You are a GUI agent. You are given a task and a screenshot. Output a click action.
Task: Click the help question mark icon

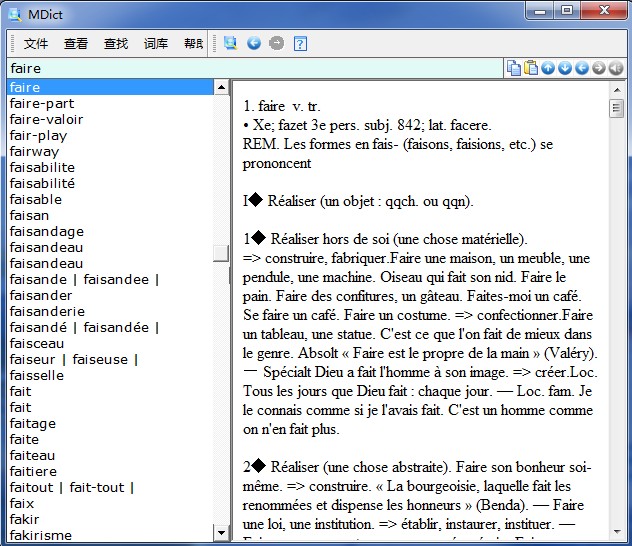pos(300,43)
